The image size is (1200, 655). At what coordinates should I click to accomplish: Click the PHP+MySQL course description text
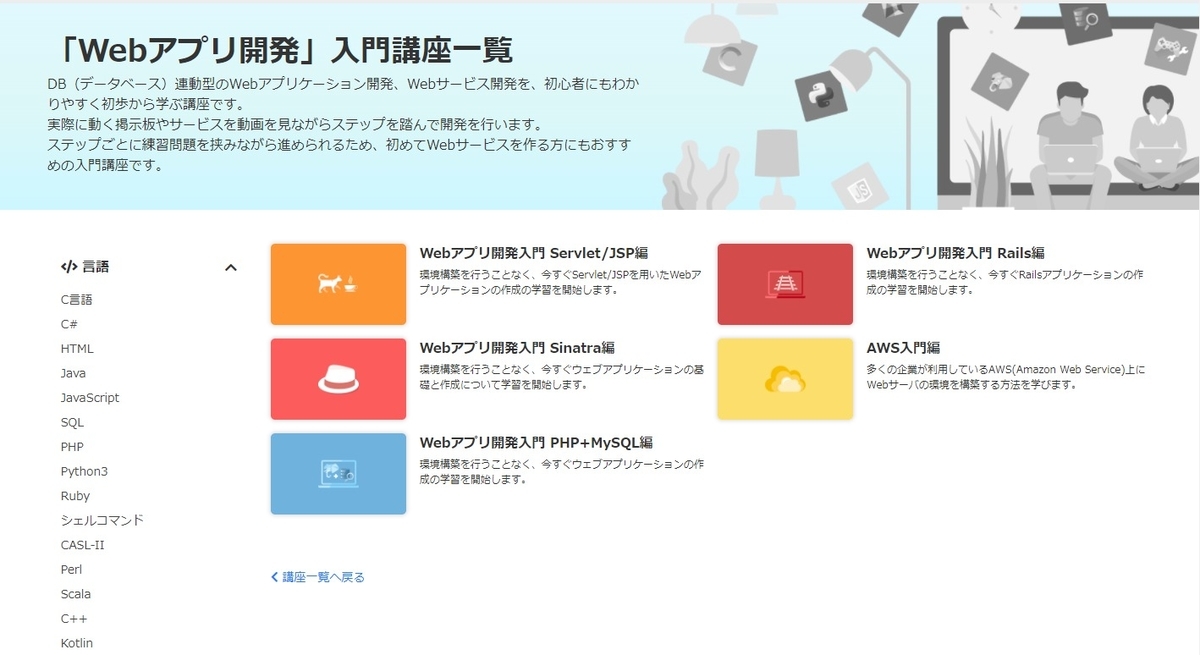[x=561, y=471]
